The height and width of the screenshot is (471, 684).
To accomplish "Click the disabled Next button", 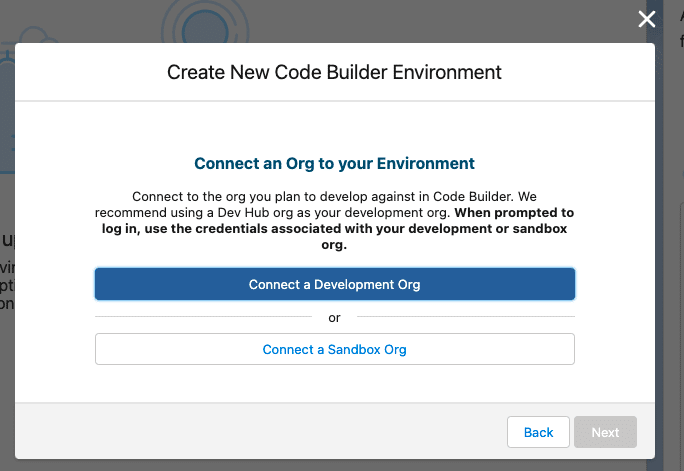I will pos(605,432).
